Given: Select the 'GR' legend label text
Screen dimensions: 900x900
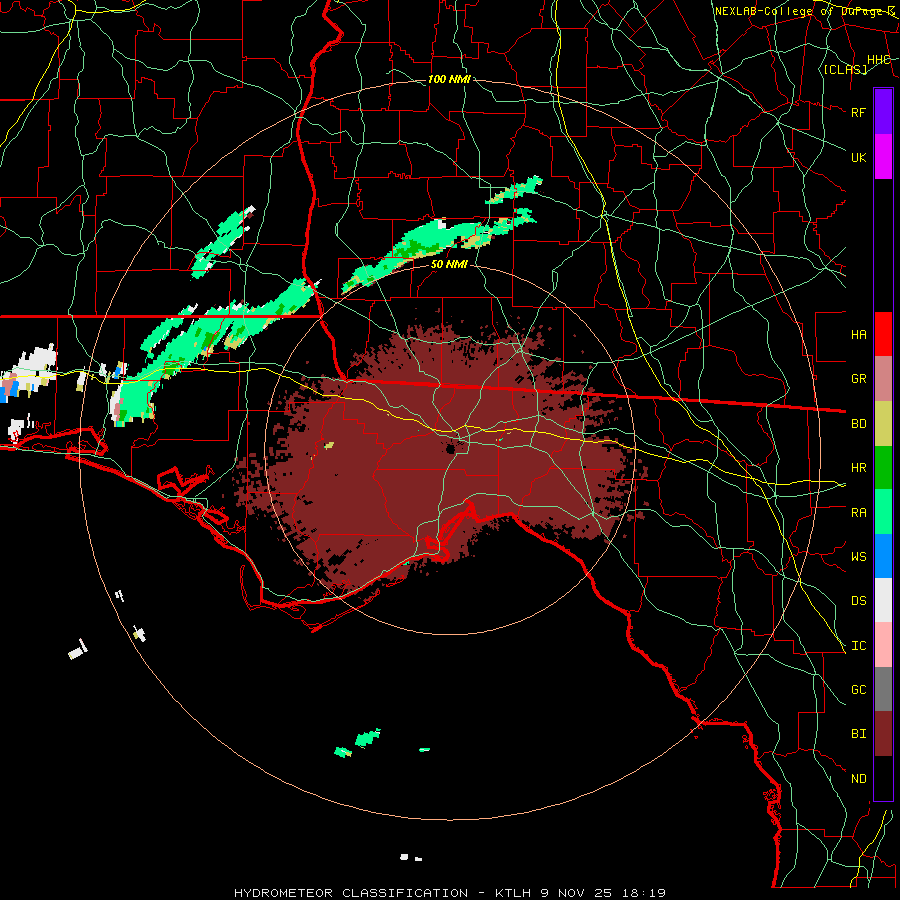Looking at the screenshot, I should pyautogui.click(x=858, y=379).
